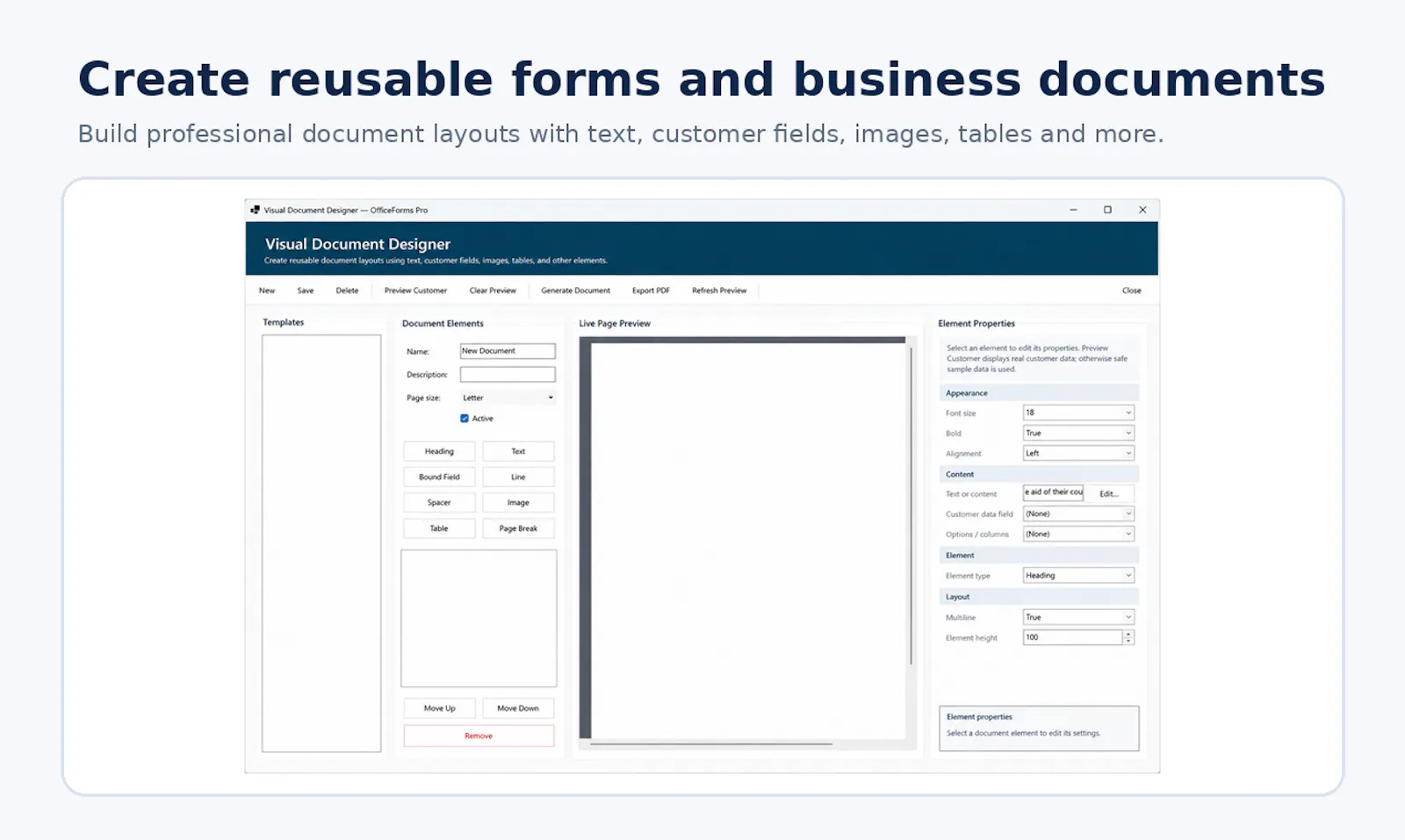1405x840 pixels.
Task: Minimize the Visual Document Designer window
Action: click(1073, 210)
